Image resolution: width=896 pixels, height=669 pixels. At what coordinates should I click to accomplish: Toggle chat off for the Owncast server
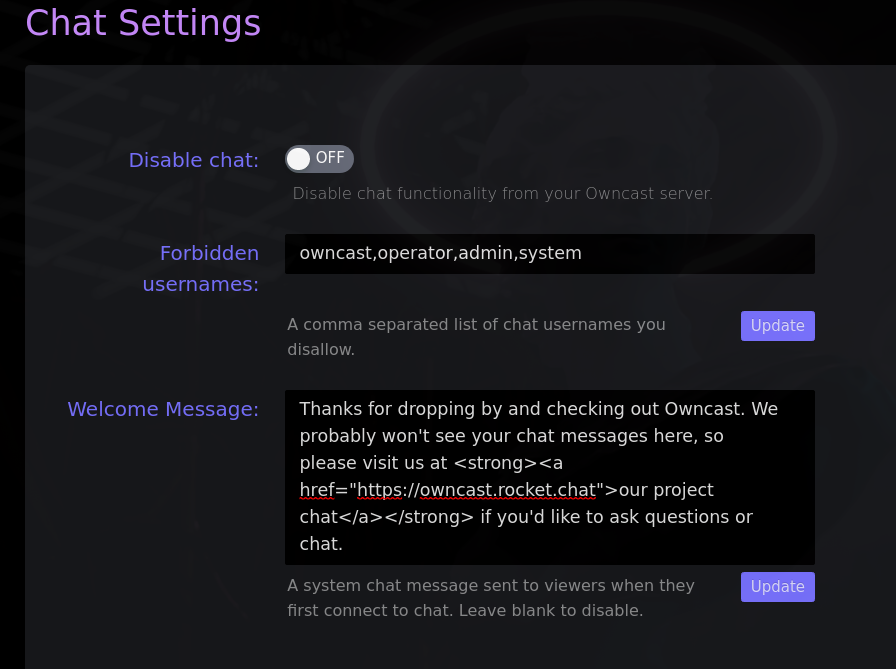pos(319,158)
